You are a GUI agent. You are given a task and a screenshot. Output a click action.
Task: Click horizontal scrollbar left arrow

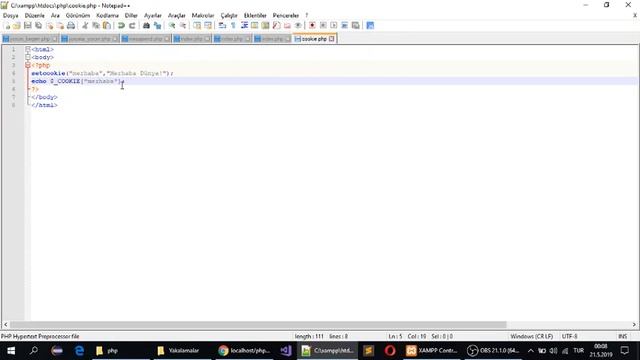6,324
